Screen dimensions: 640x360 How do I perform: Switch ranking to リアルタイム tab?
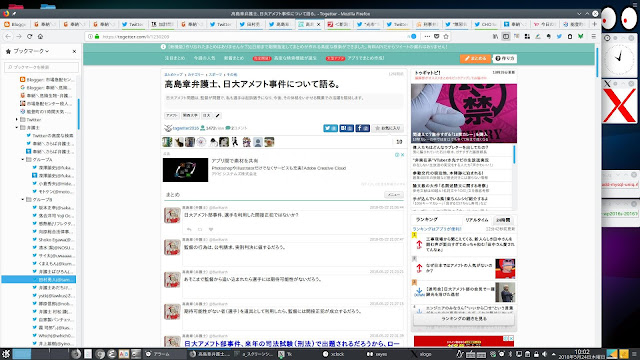[x=477, y=220]
